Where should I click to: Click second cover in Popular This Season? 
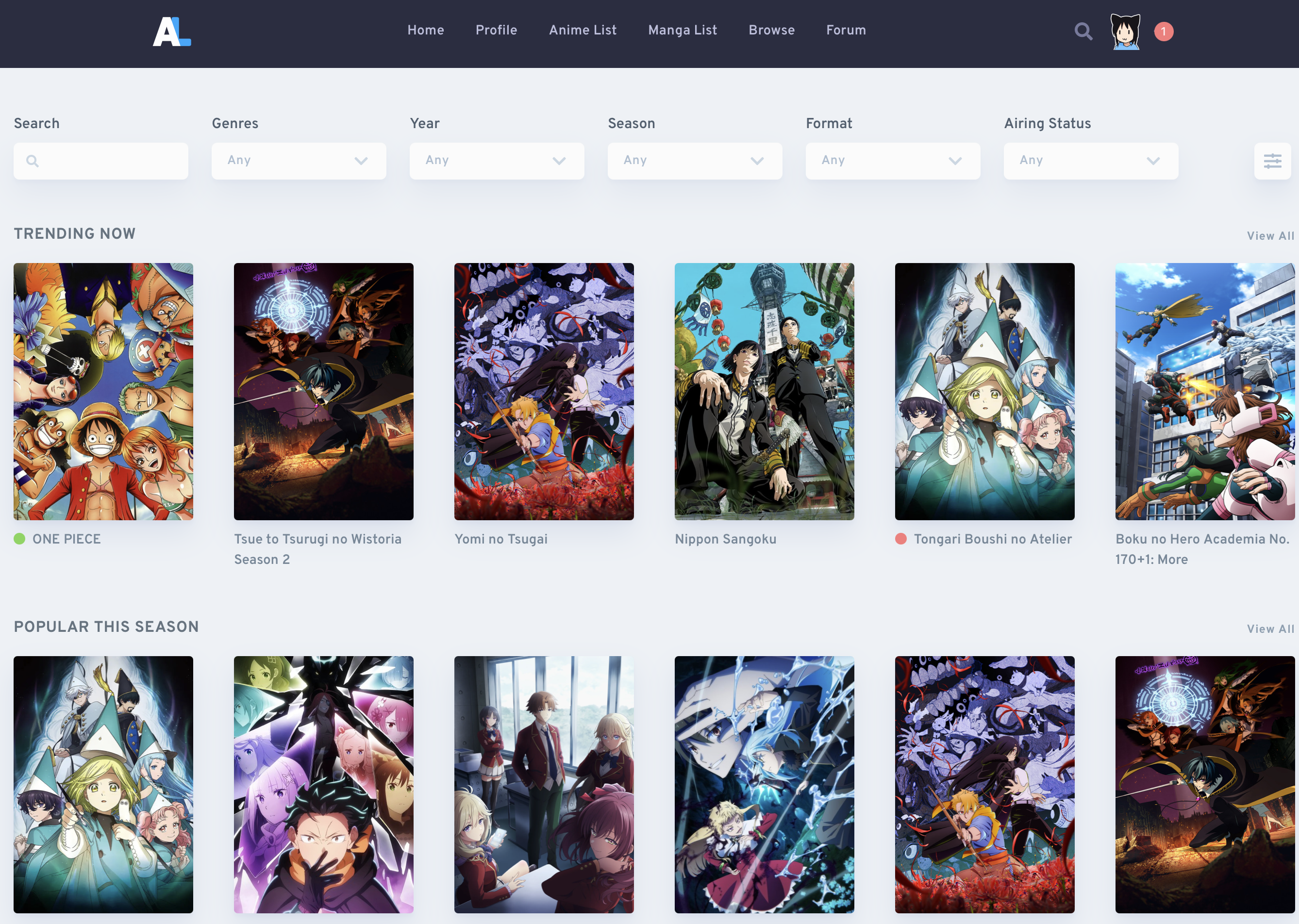click(x=324, y=785)
